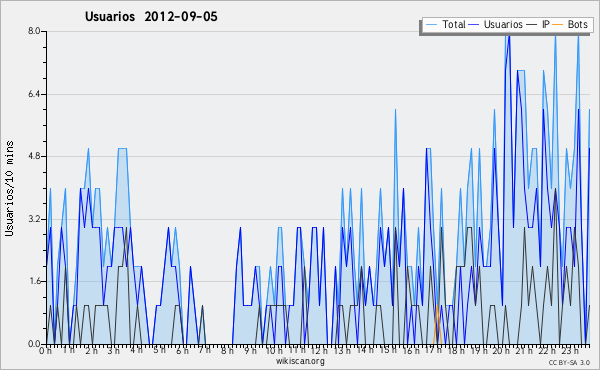Click the '15 h' x-axis label
This screenshot has width=600, height=370.
pos(388,350)
